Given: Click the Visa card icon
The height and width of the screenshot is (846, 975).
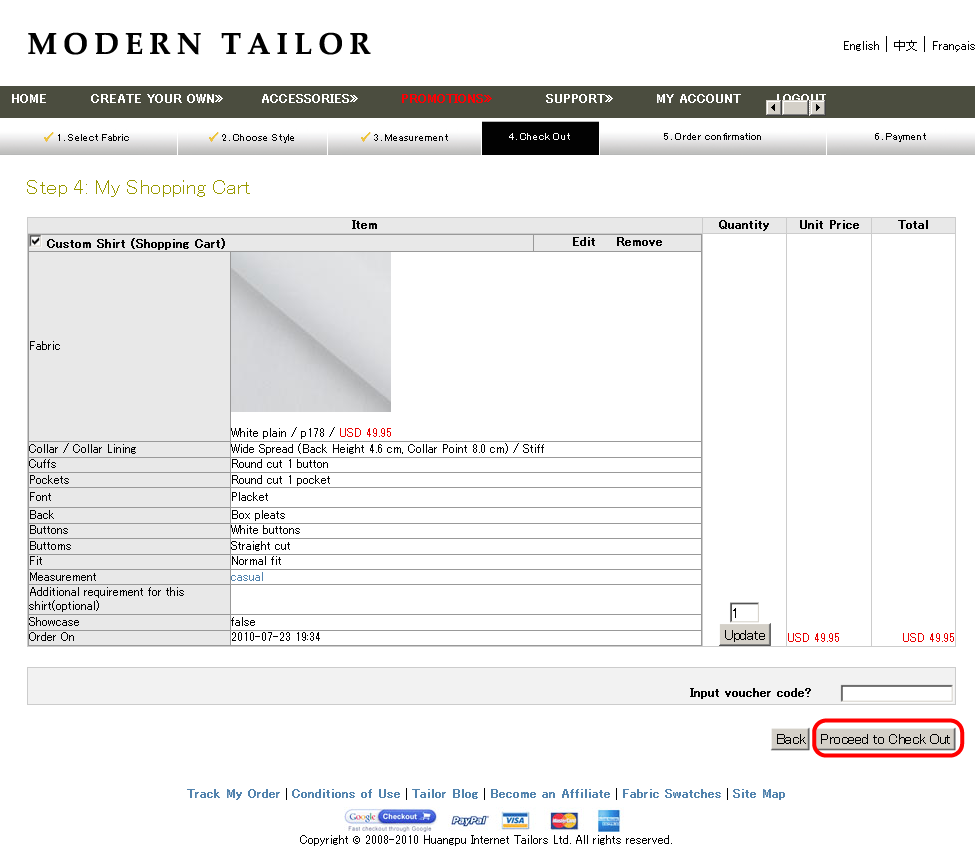Looking at the screenshot, I should (515, 821).
